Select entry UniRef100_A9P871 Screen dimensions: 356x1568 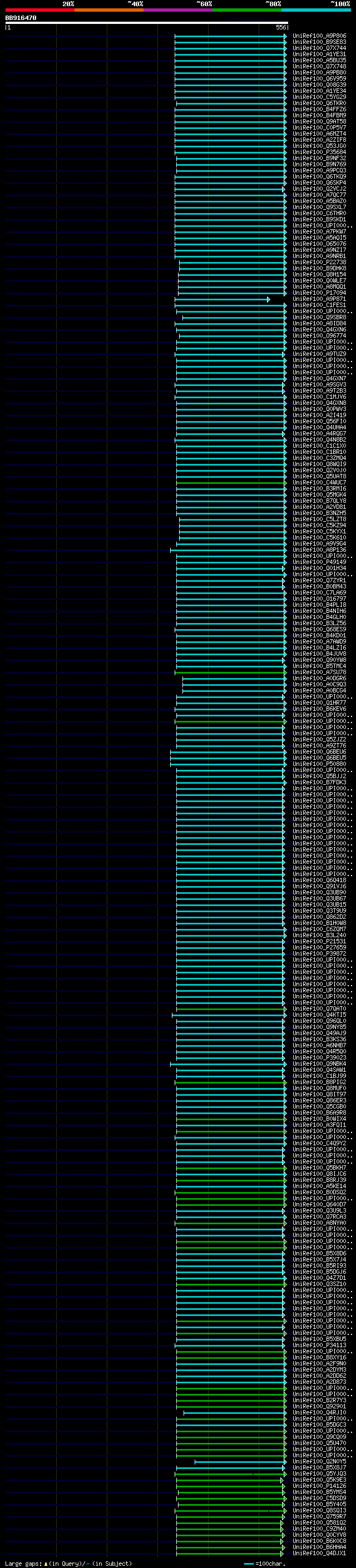click(319, 299)
